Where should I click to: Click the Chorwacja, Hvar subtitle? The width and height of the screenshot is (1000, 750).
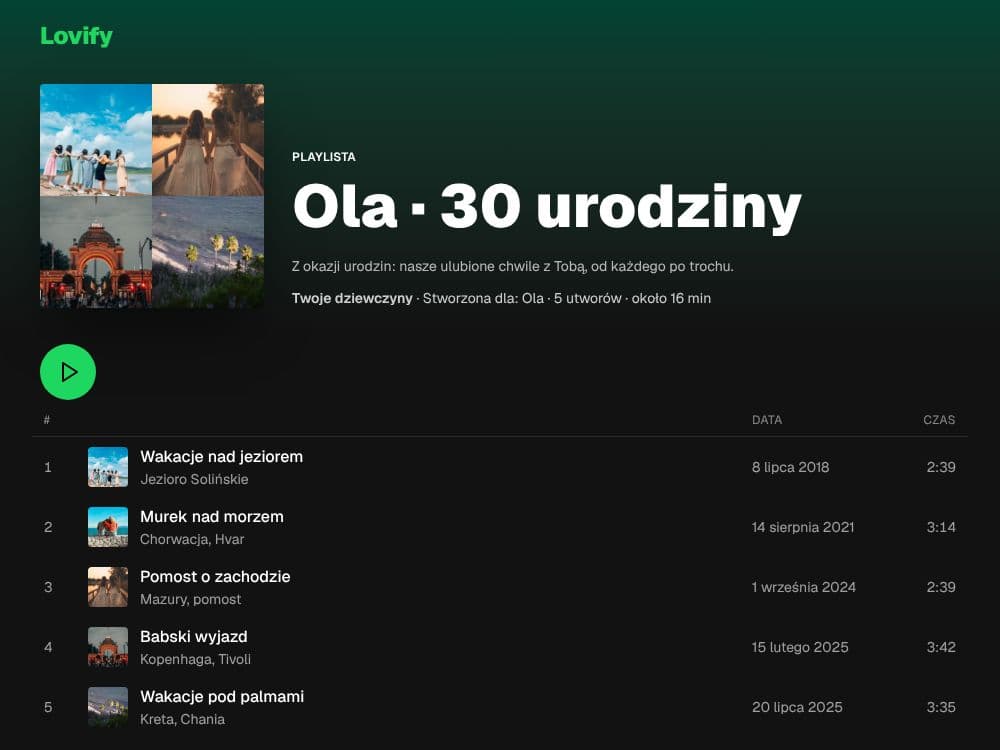tap(192, 539)
